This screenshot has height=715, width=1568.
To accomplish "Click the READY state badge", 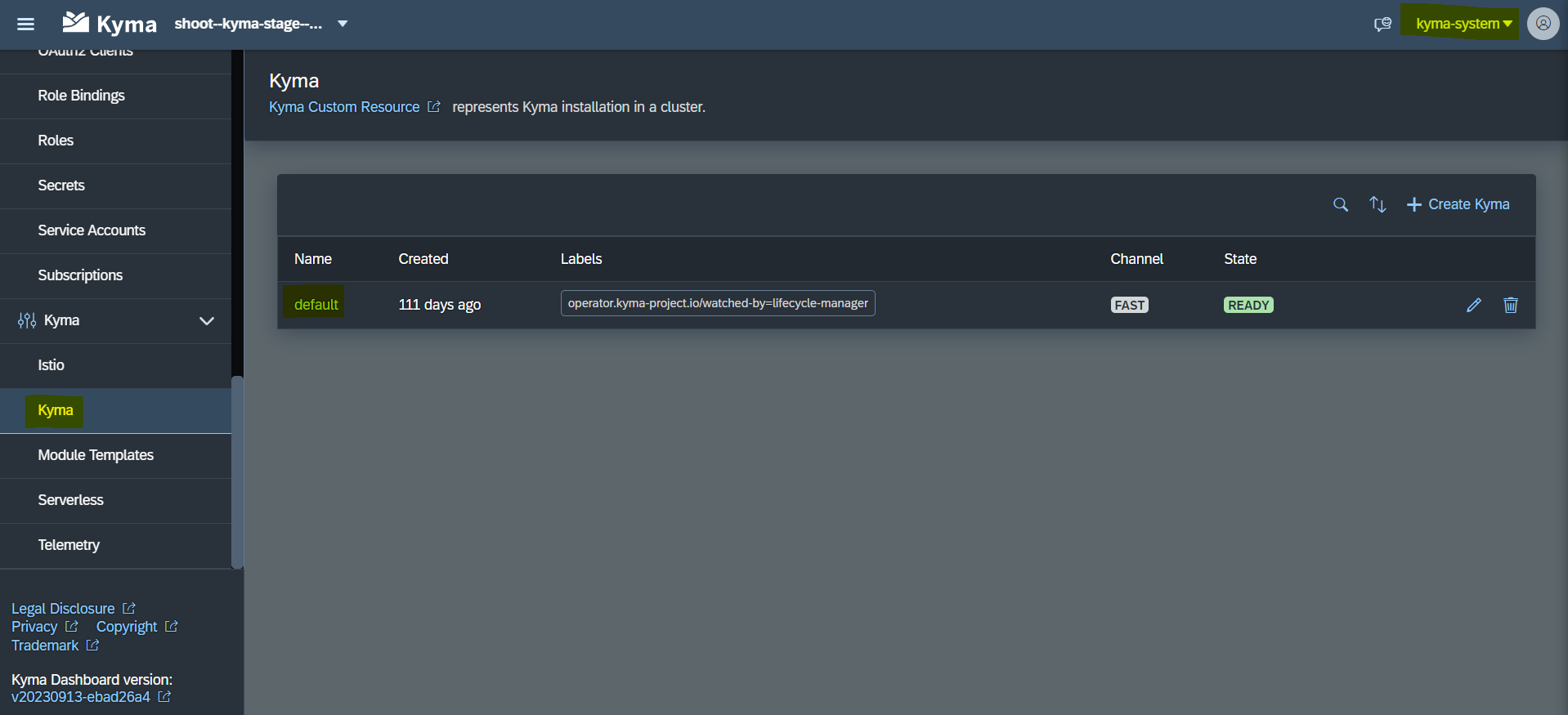I will tap(1248, 305).
